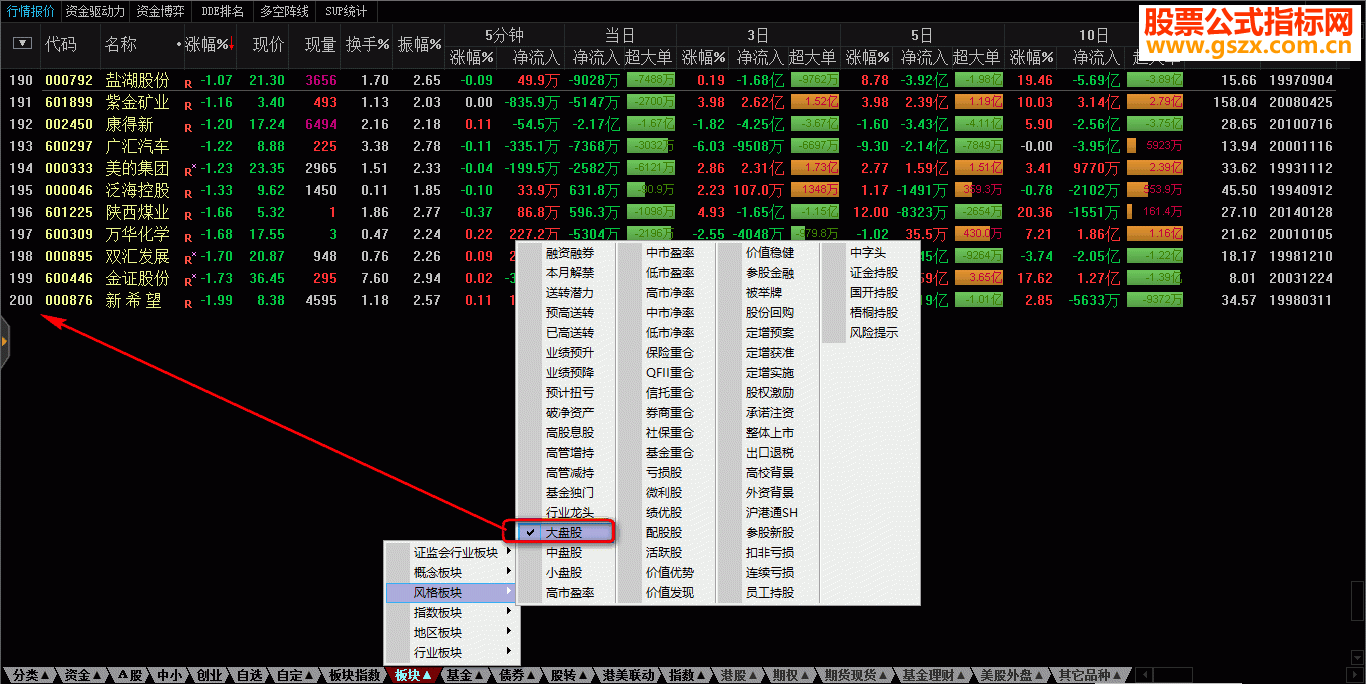Open the 基金▲ bottom tab popup
Screen dimensions: 1366x684
(x=465, y=675)
